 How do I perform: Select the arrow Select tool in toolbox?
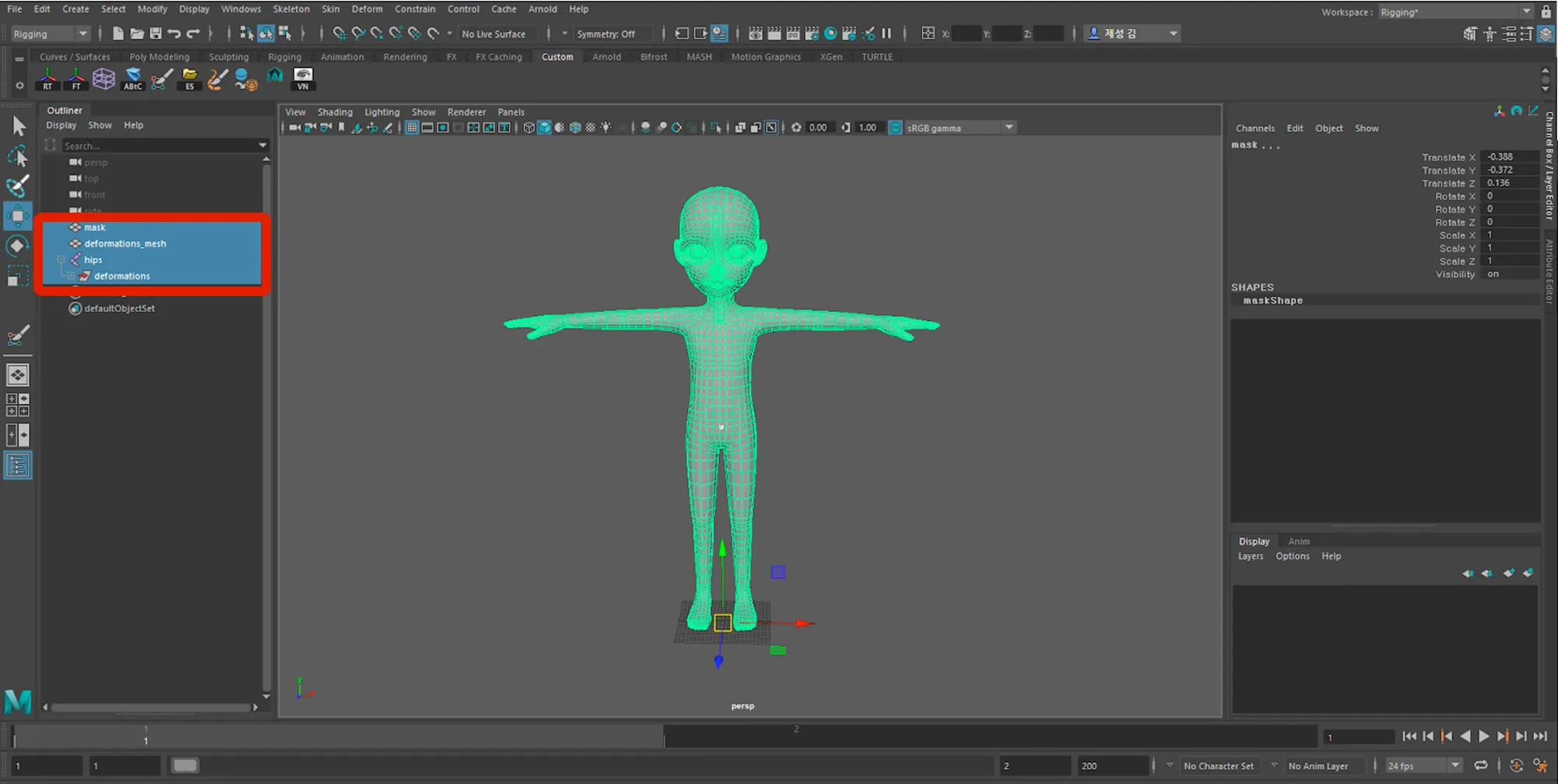(x=18, y=126)
